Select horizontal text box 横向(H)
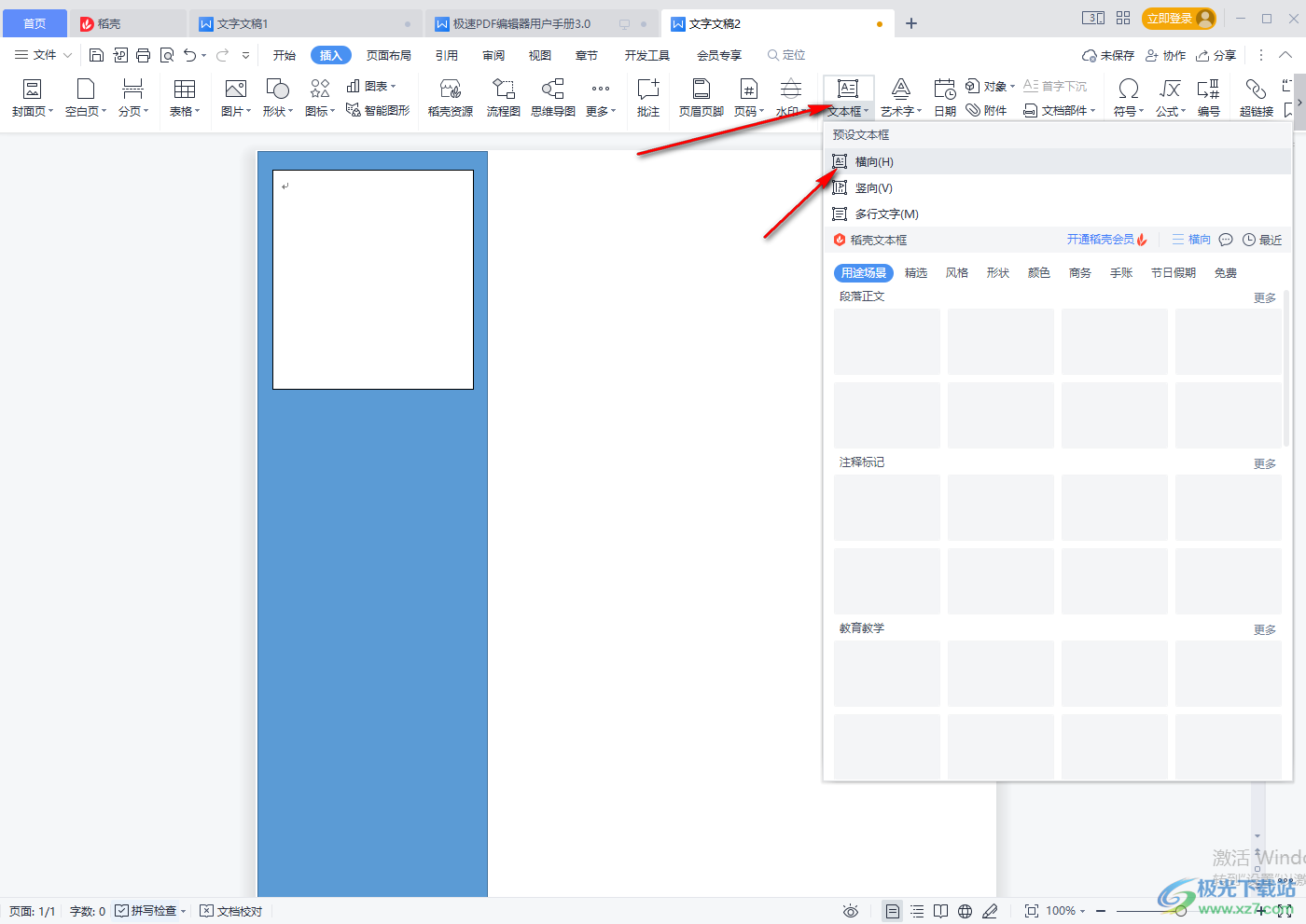Image resolution: width=1306 pixels, height=924 pixels. click(1058, 161)
